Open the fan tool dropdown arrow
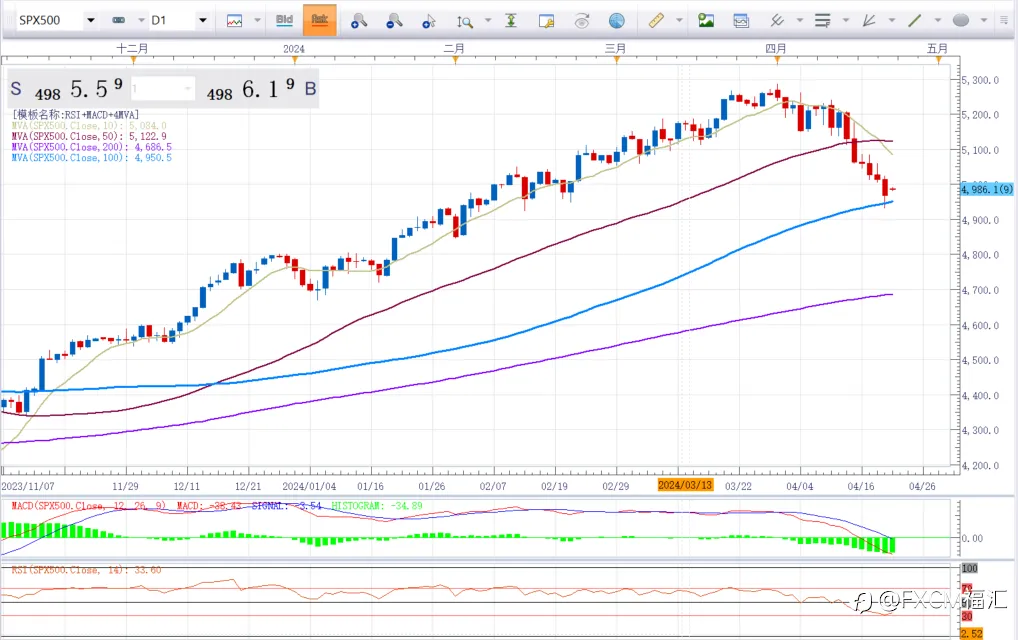The width and height of the screenshot is (1018, 640). point(891,20)
